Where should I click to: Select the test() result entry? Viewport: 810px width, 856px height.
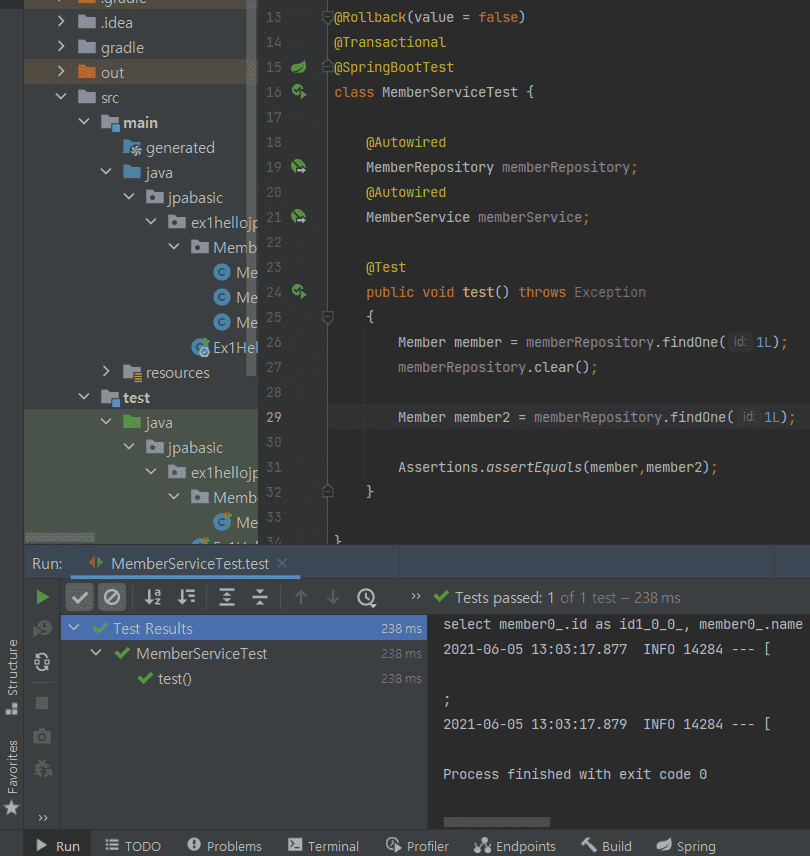(174, 679)
